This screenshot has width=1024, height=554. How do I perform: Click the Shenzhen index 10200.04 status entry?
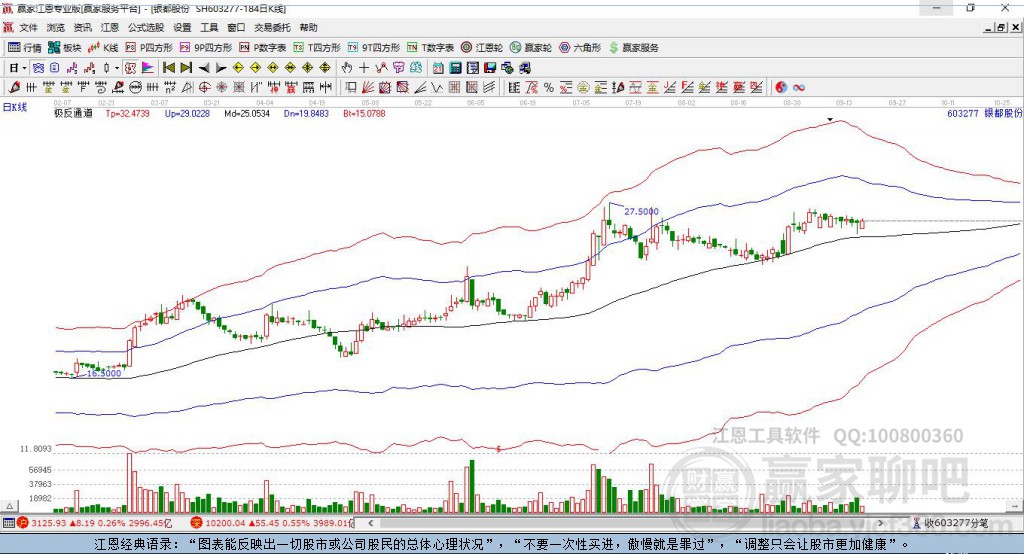[271, 523]
